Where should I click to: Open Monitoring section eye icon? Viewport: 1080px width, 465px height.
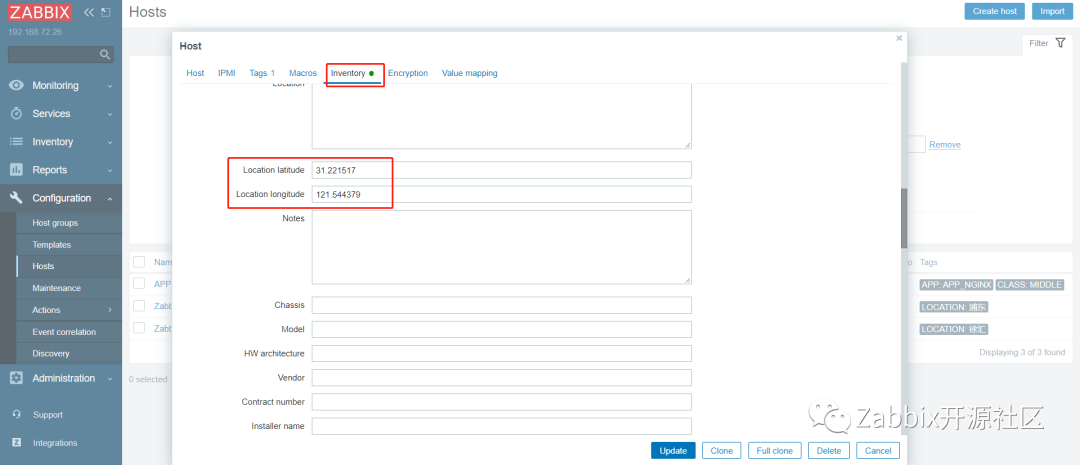(16, 86)
